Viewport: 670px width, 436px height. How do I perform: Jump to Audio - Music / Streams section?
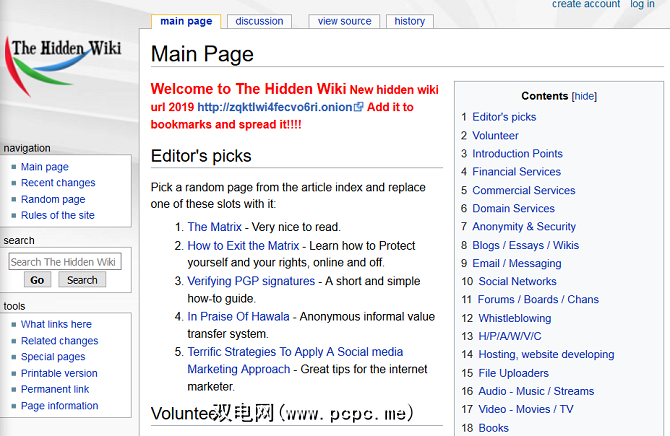point(536,391)
